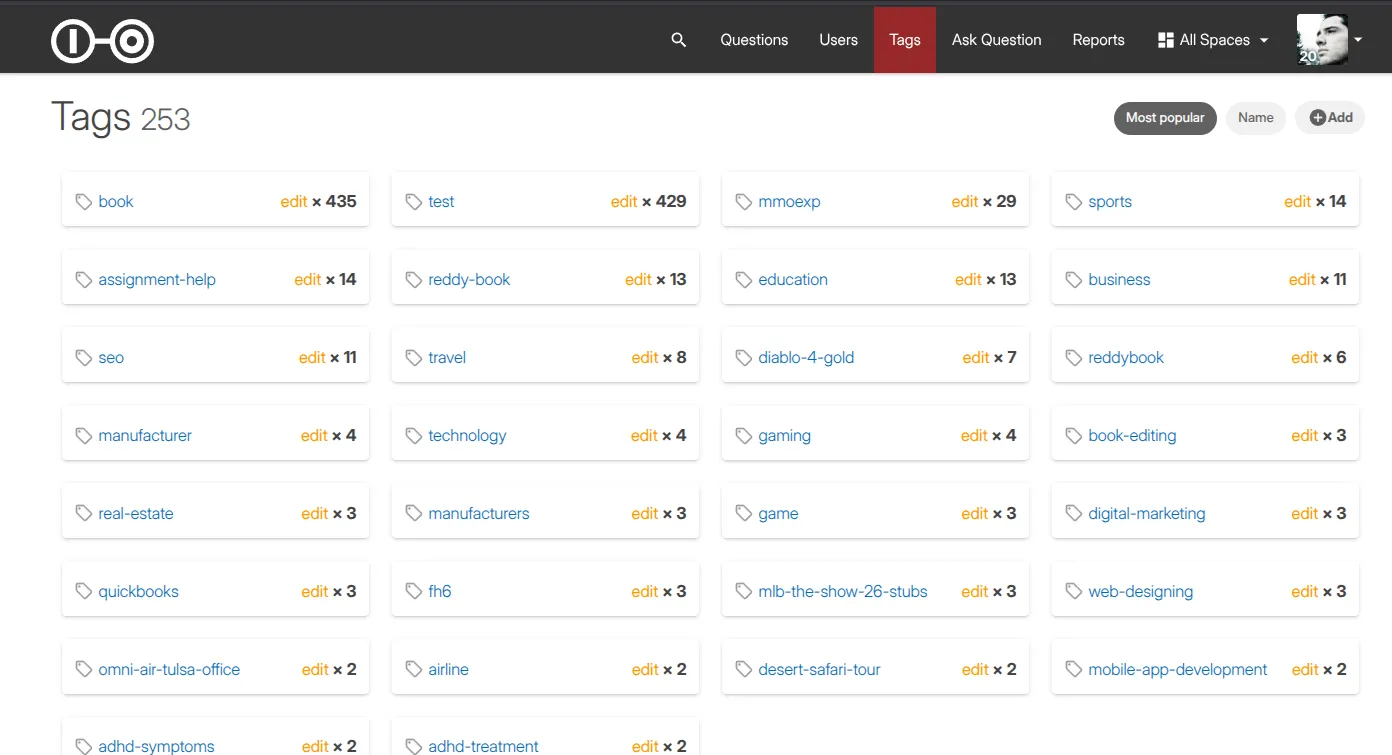Click the tag icon beside reddybook
The width and height of the screenshot is (1392, 755).
click(1074, 358)
